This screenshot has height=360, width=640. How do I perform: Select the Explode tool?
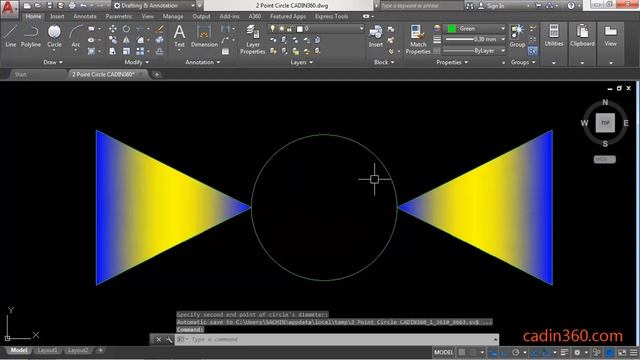point(160,40)
